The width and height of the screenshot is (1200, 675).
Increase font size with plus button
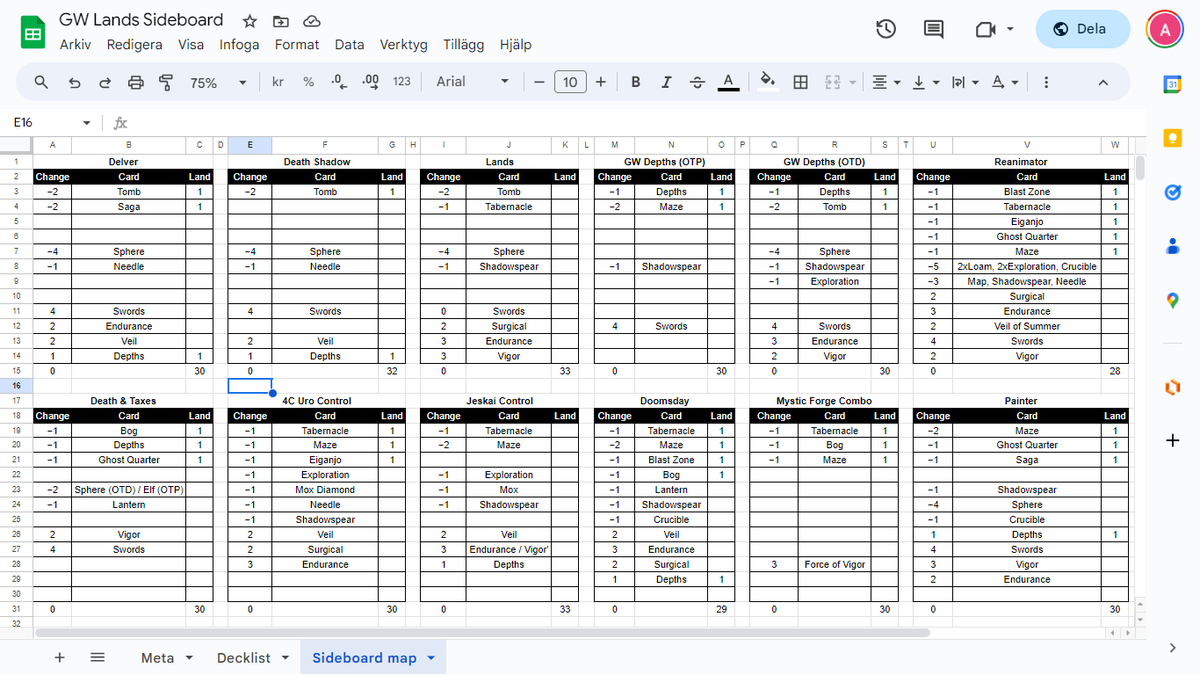(x=601, y=82)
